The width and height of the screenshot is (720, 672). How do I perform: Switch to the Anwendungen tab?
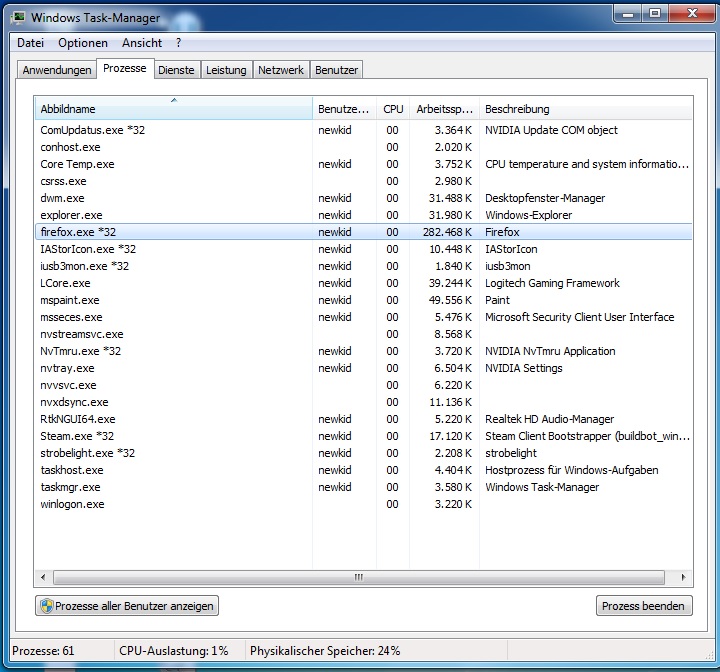pos(57,70)
